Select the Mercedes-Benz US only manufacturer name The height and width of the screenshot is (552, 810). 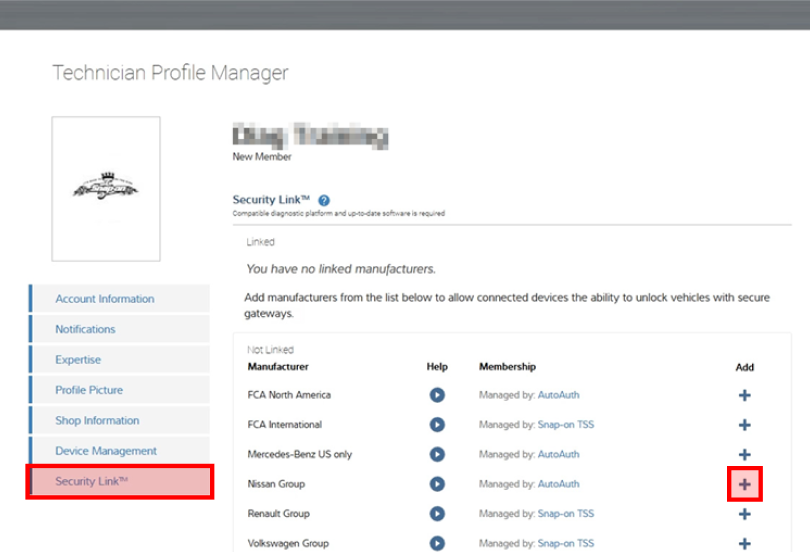pyautogui.click(x=300, y=454)
